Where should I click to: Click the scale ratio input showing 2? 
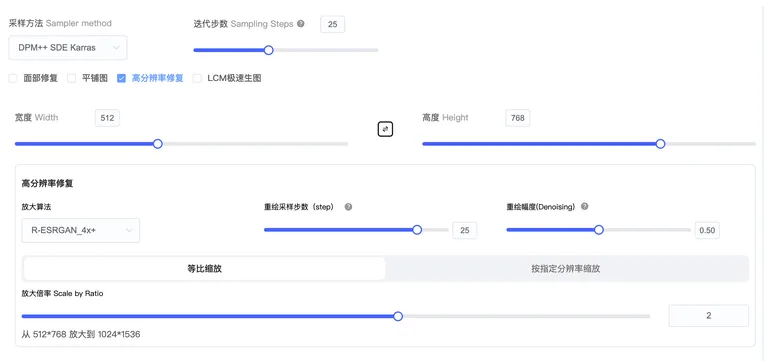[708, 316]
